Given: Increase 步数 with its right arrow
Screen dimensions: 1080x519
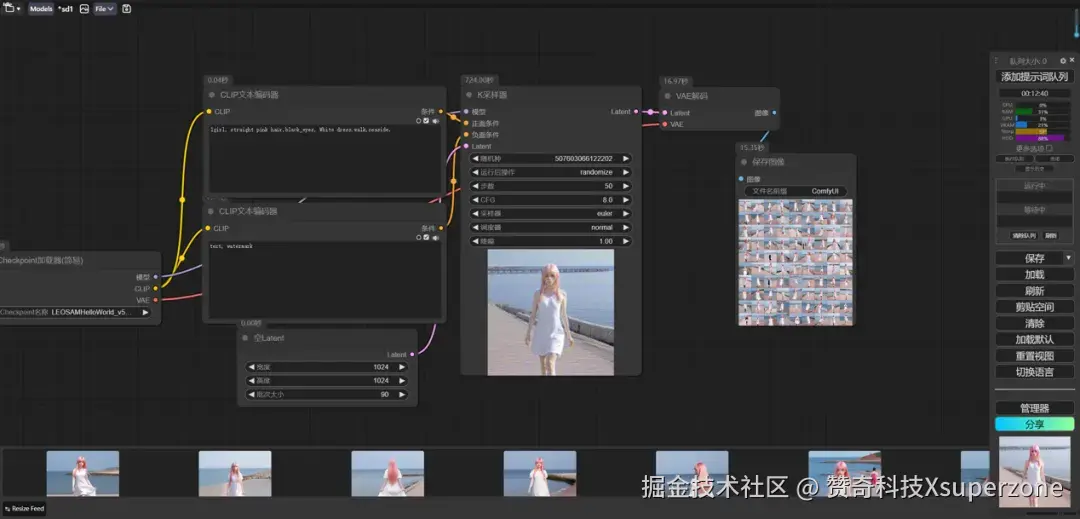Looking at the screenshot, I should 625,187.
